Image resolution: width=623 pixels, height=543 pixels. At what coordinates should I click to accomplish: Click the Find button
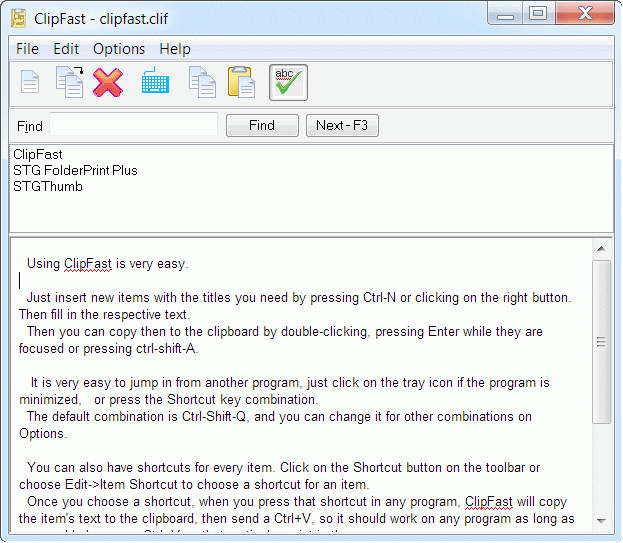coord(262,126)
